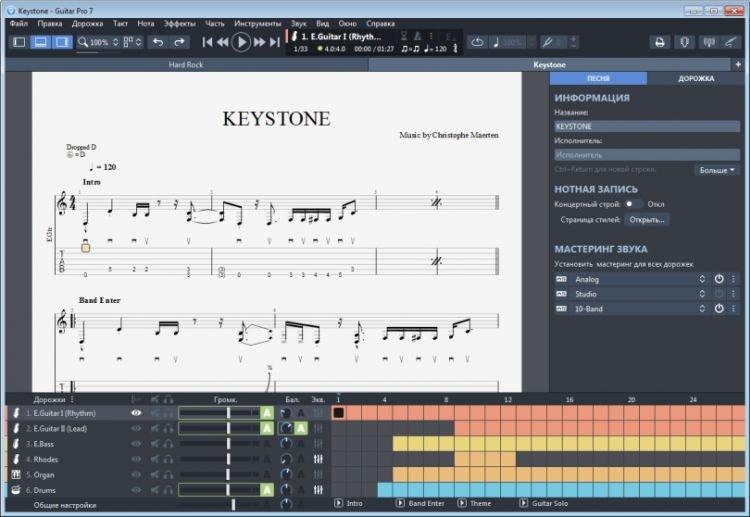Click the Открыть... stylesheet button
750x517 pixels.
pyautogui.click(x=647, y=220)
